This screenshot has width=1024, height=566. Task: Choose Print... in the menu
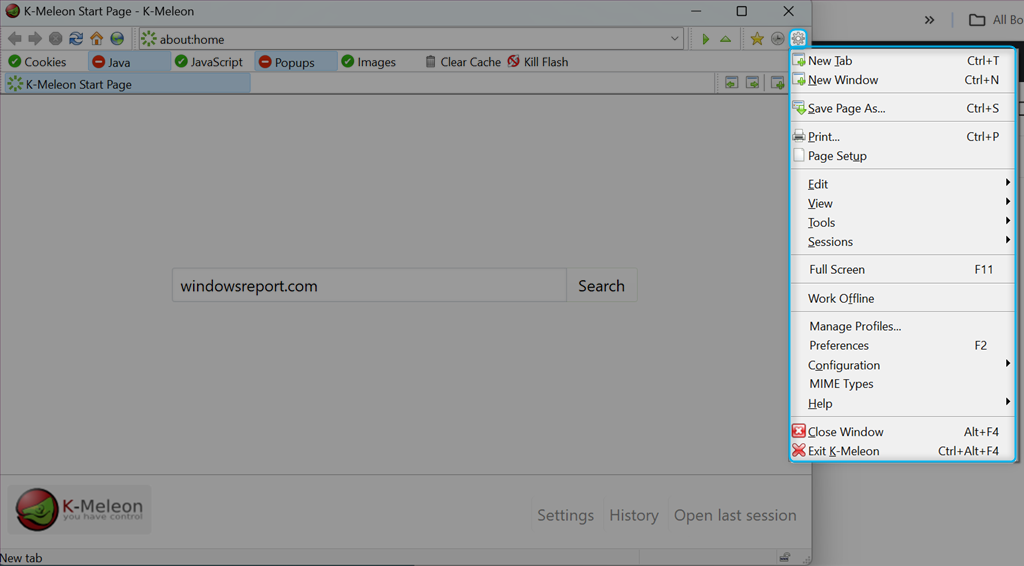[x=902, y=136]
